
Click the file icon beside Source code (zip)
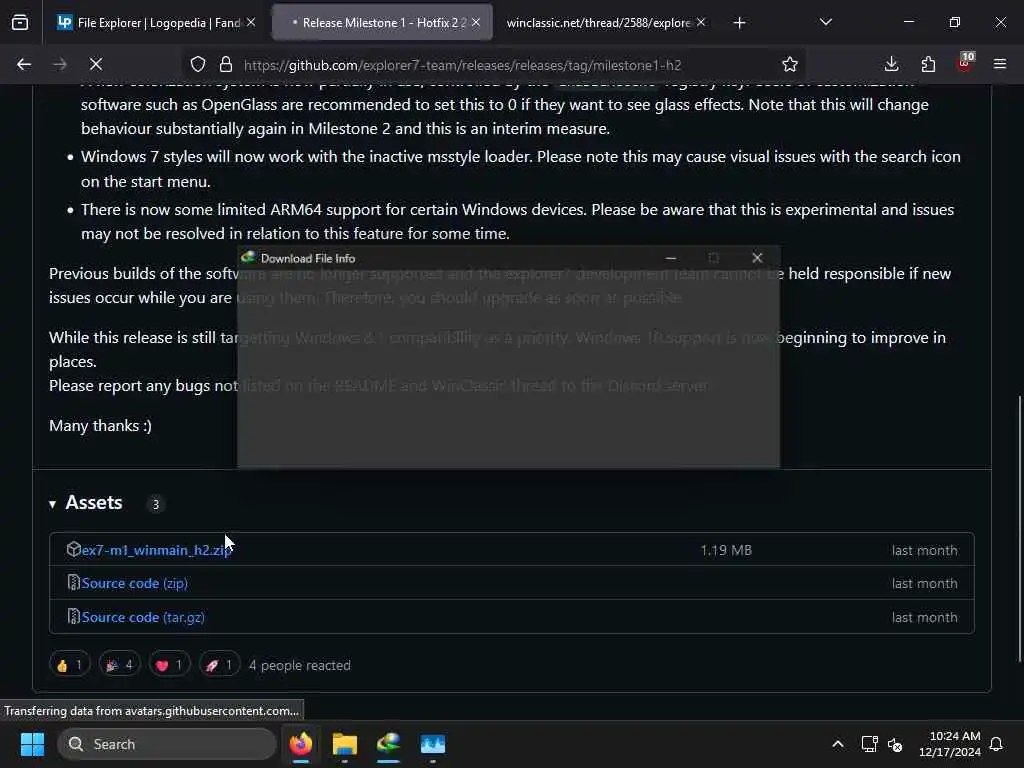(x=73, y=583)
